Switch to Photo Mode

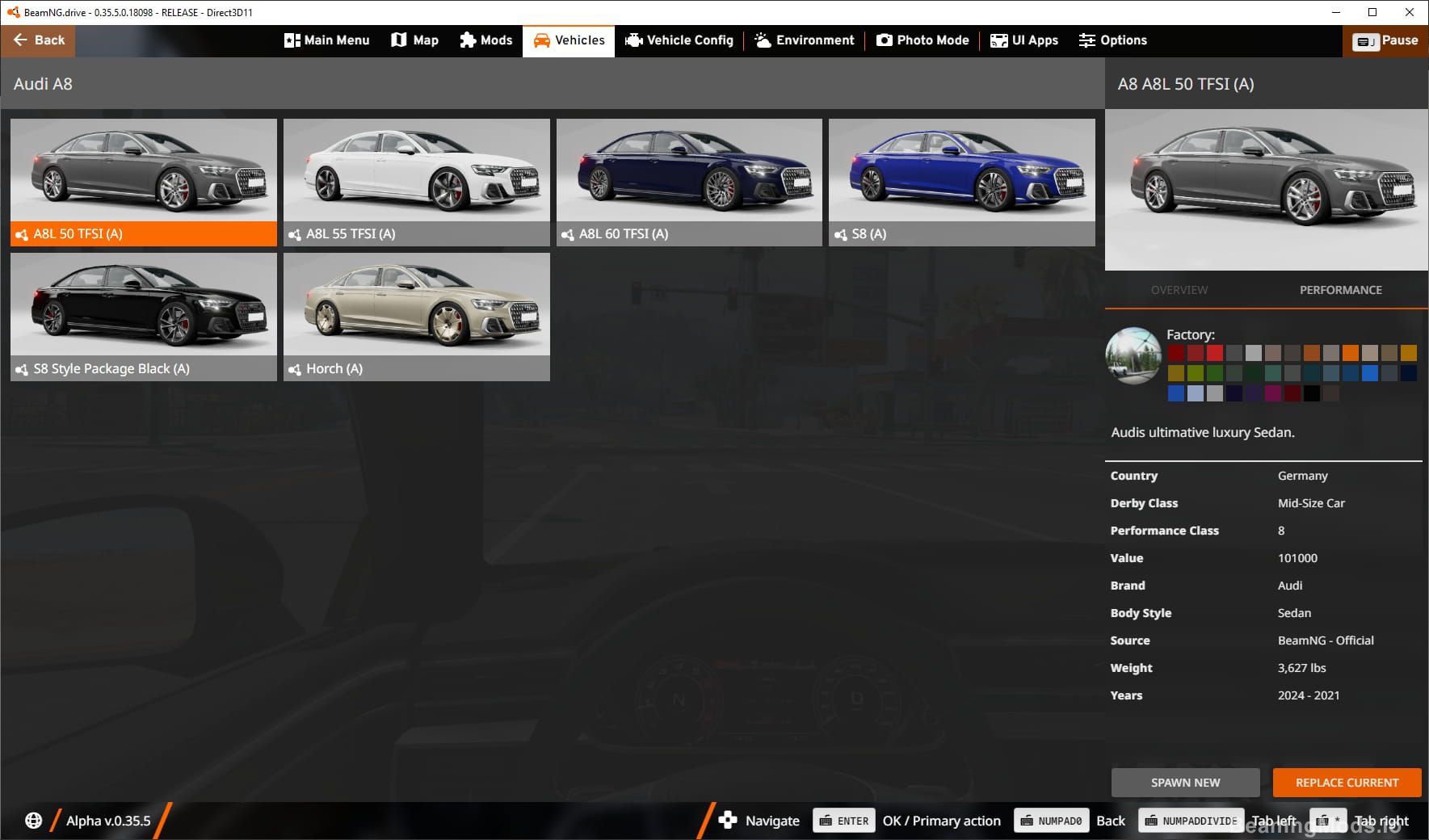point(923,40)
